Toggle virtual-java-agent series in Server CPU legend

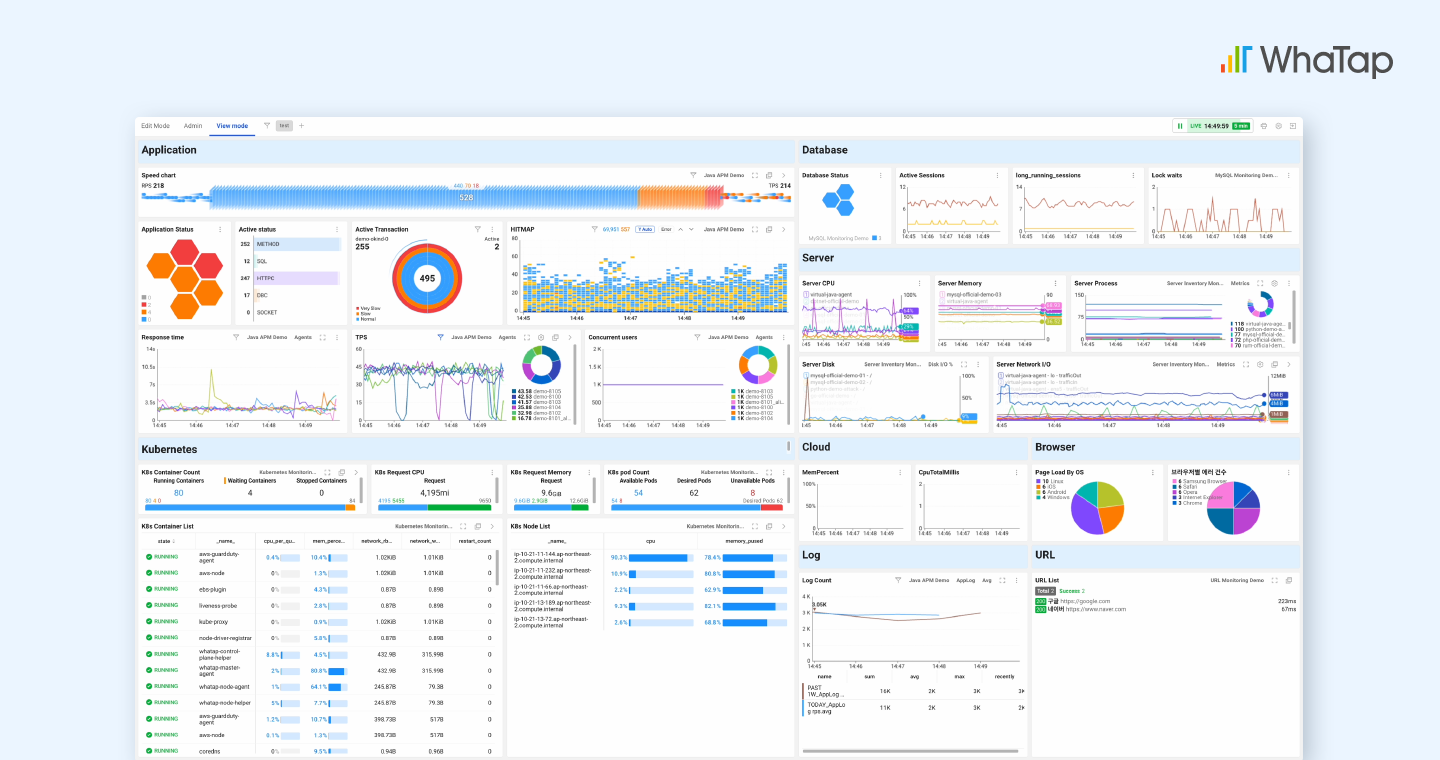[x=827, y=295]
